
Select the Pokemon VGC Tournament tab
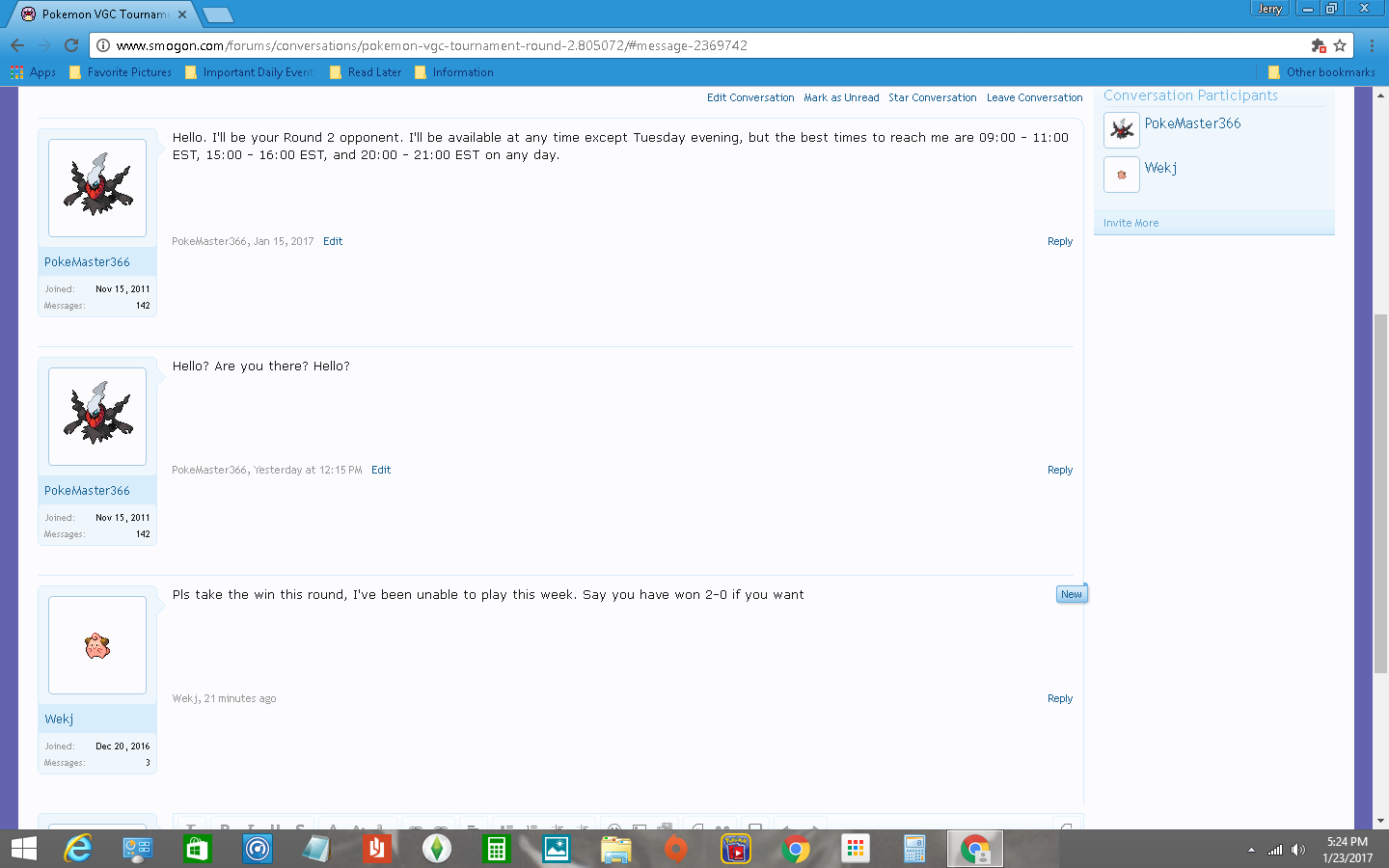point(101,14)
